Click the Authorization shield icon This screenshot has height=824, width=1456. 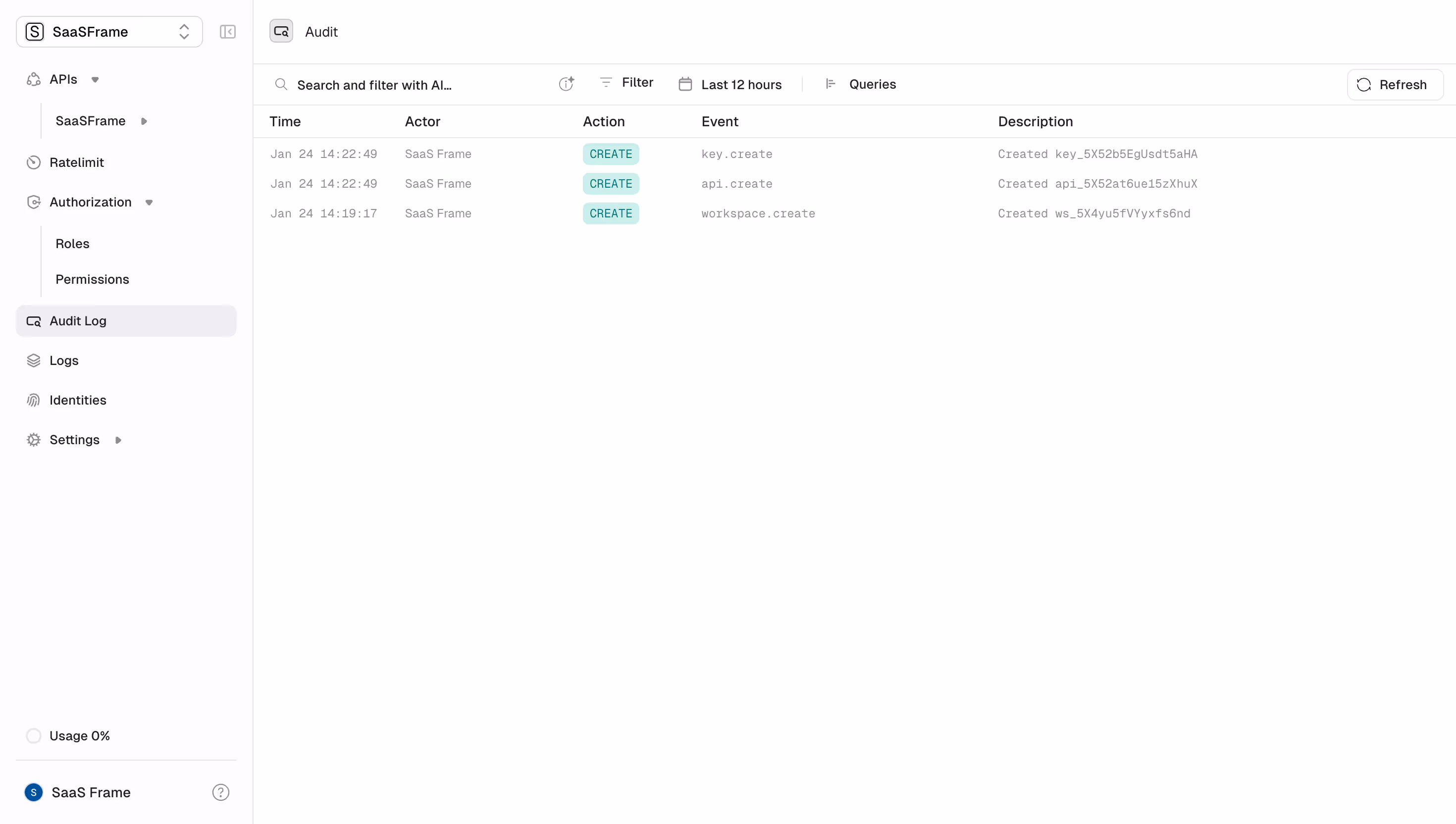pos(34,202)
